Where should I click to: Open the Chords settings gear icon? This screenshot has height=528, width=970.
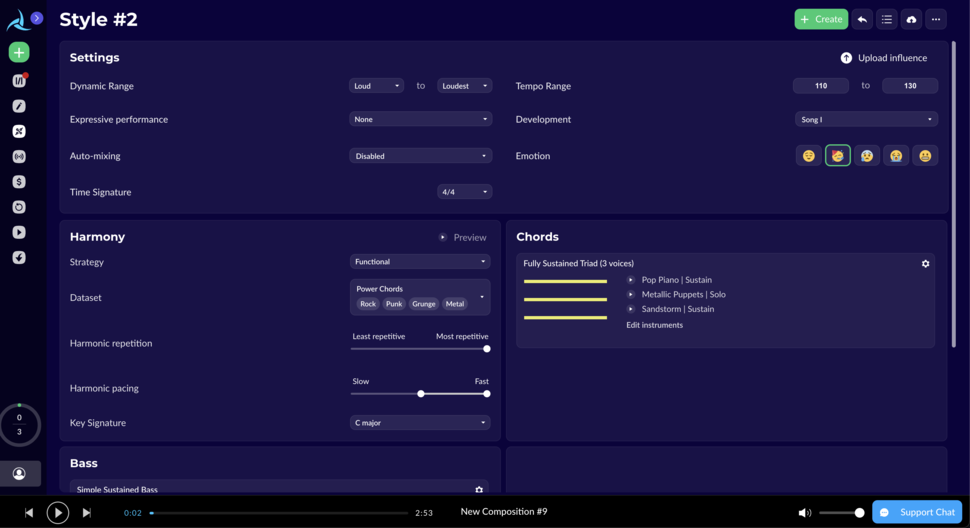click(925, 264)
